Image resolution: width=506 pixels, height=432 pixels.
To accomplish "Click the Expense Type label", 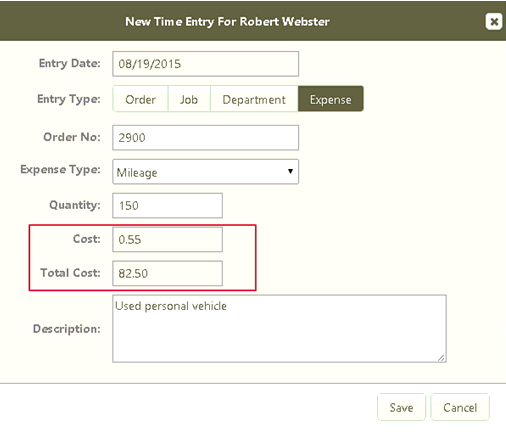I will (x=60, y=170).
